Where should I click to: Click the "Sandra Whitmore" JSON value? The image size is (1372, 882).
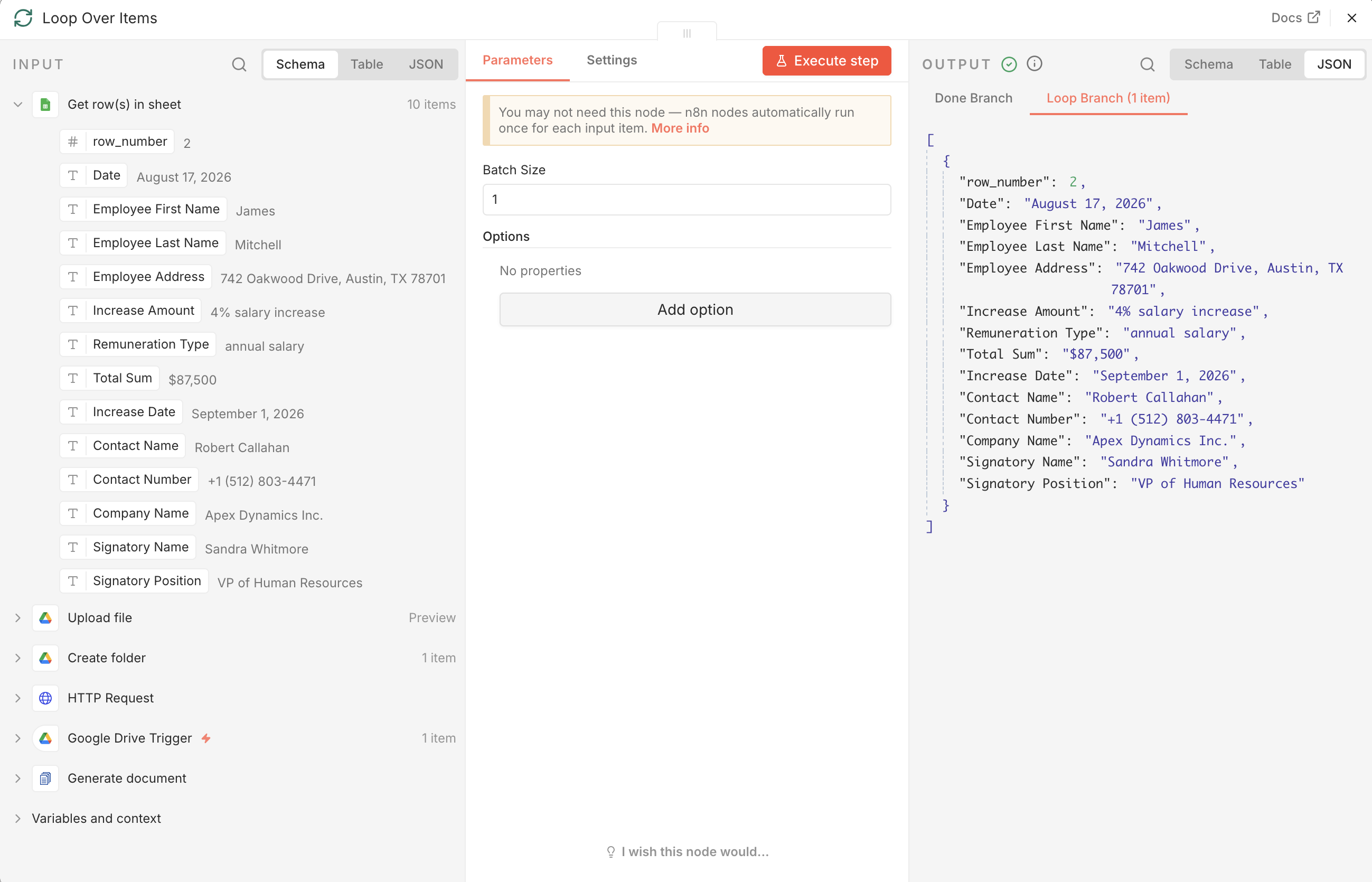pos(1164,462)
